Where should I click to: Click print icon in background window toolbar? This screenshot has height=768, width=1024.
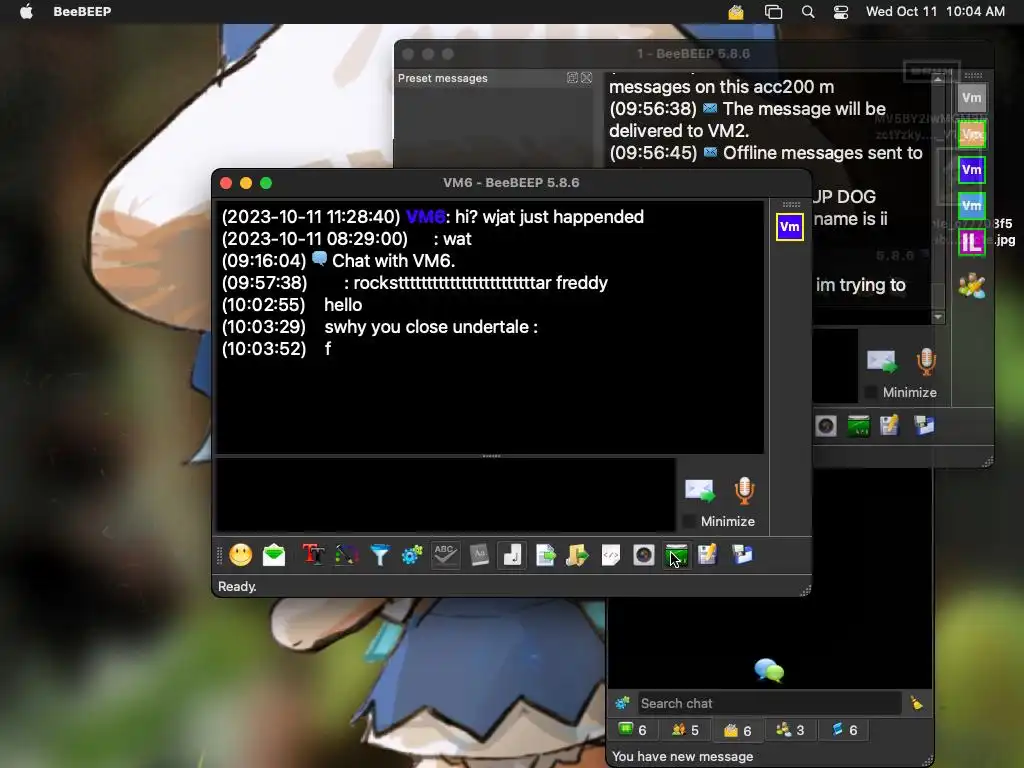pos(923,426)
